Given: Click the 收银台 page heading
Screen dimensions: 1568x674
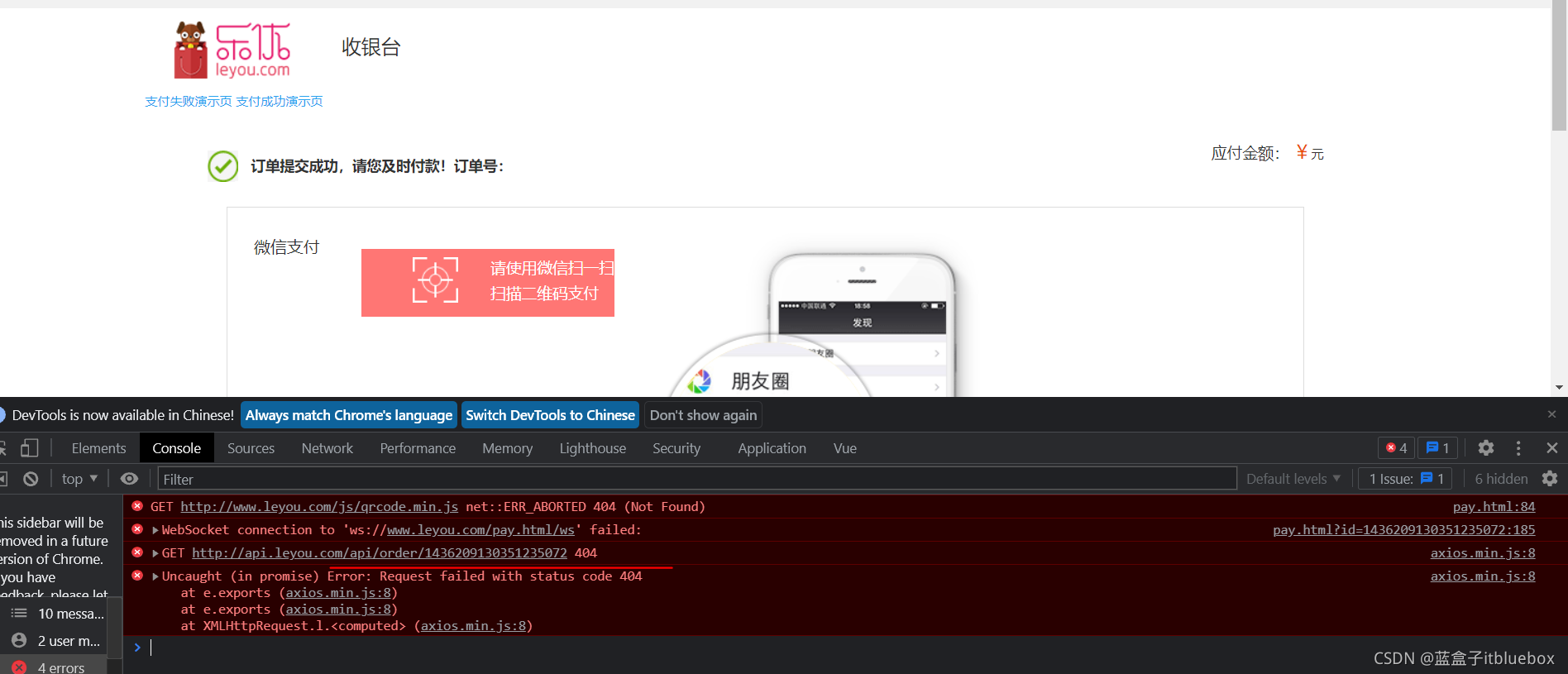Looking at the screenshot, I should pyautogui.click(x=371, y=47).
